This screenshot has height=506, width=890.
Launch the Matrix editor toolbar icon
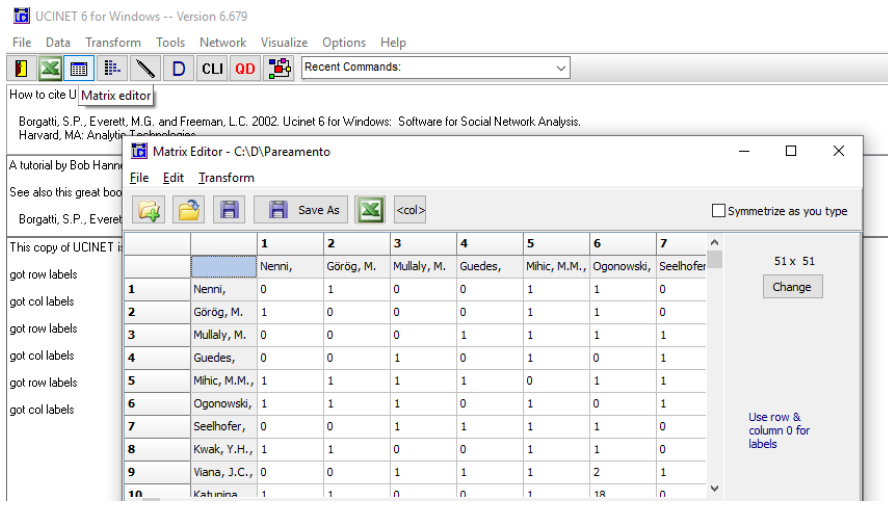(x=79, y=68)
